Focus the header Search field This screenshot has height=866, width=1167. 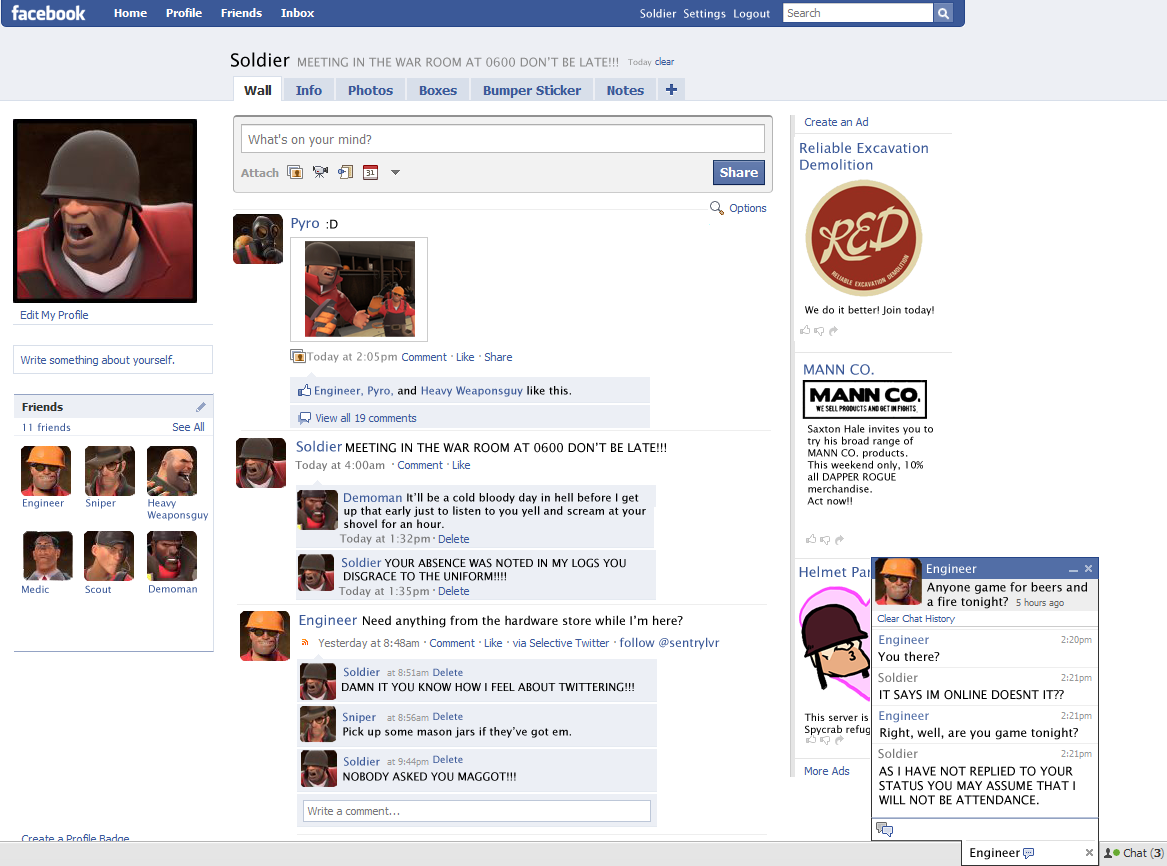(857, 13)
